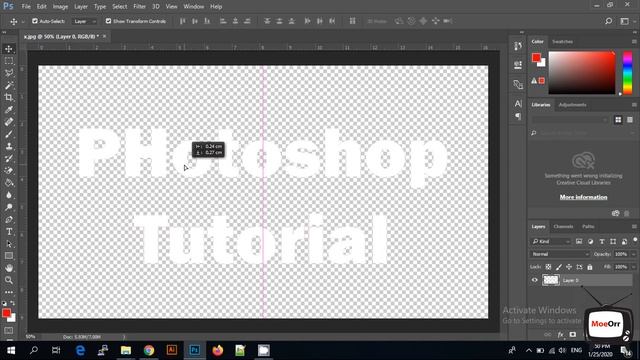The width and height of the screenshot is (640, 360).
Task: Select the Clone Stamp tool
Action: [9, 146]
